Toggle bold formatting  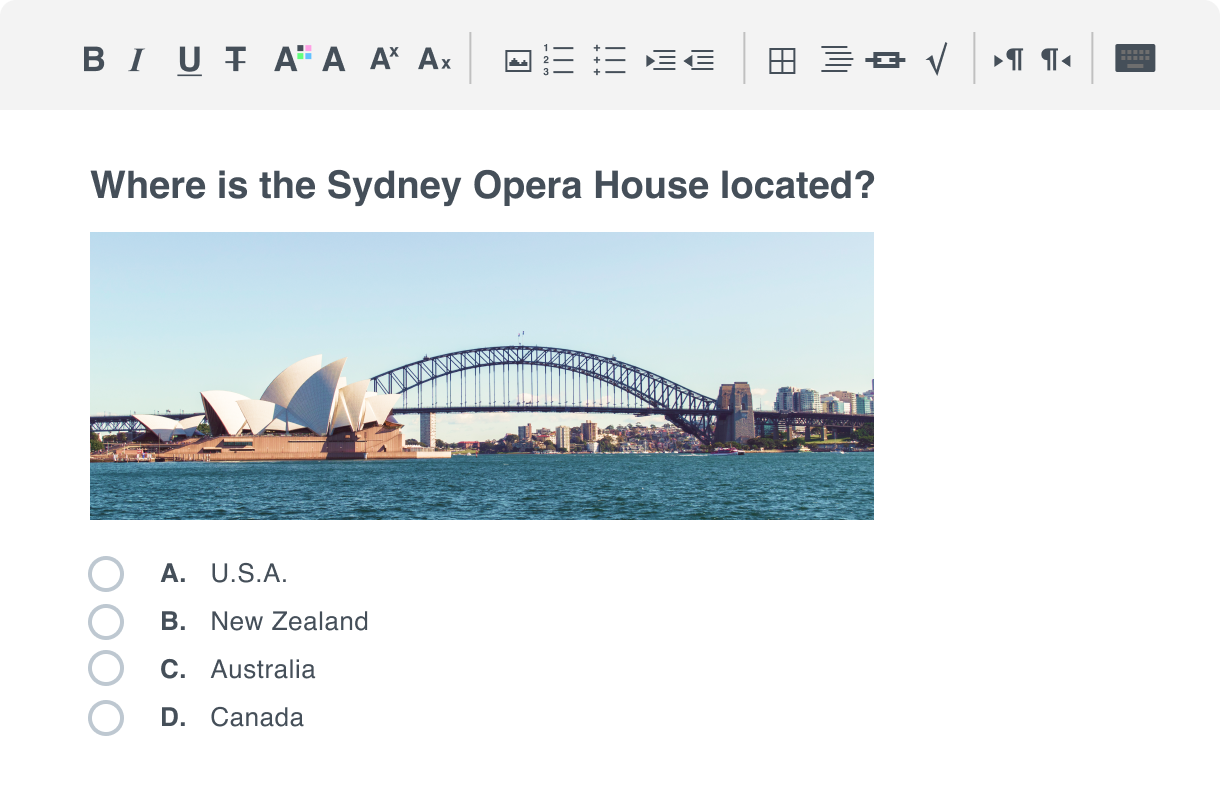pyautogui.click(x=93, y=60)
